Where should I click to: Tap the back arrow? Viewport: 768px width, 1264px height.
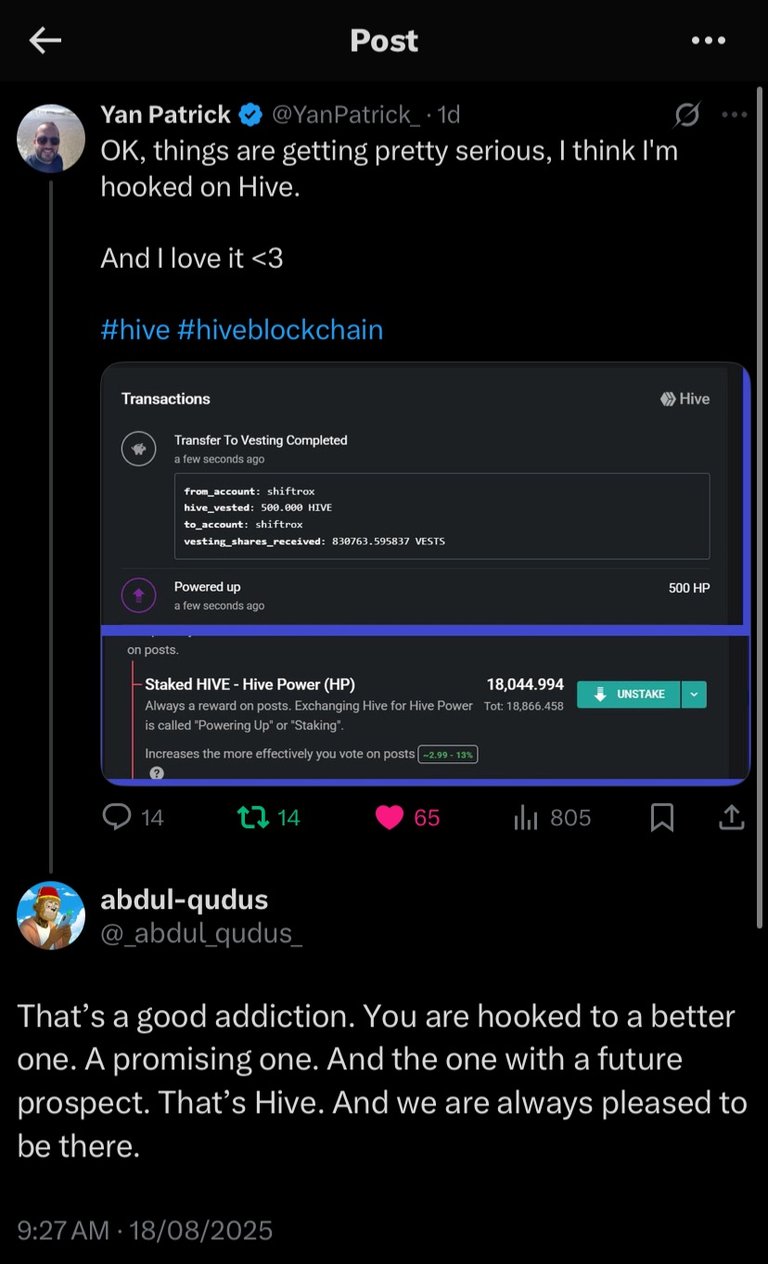pos(45,40)
